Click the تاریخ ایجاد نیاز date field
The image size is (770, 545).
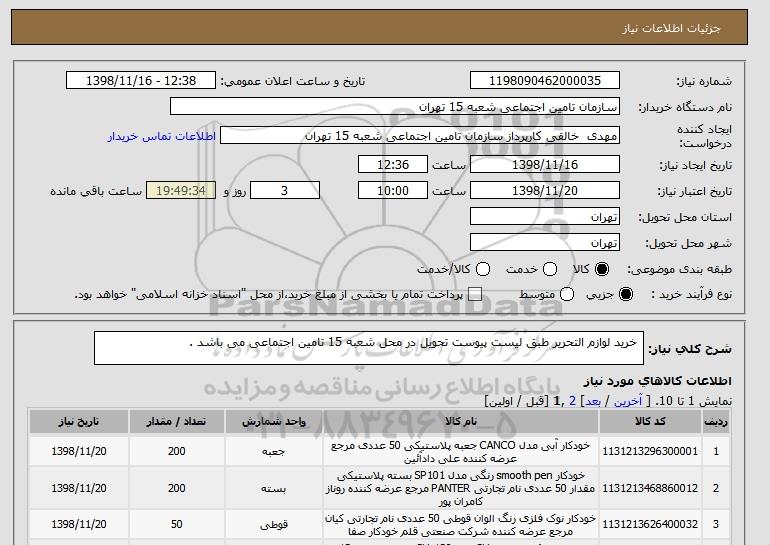coord(545,164)
